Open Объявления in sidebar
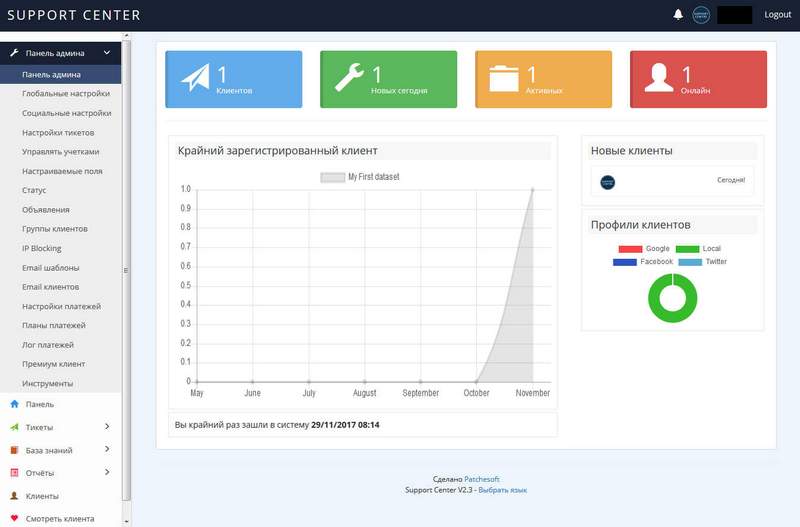Viewport: 800px width, 527px height. click(x=45, y=210)
